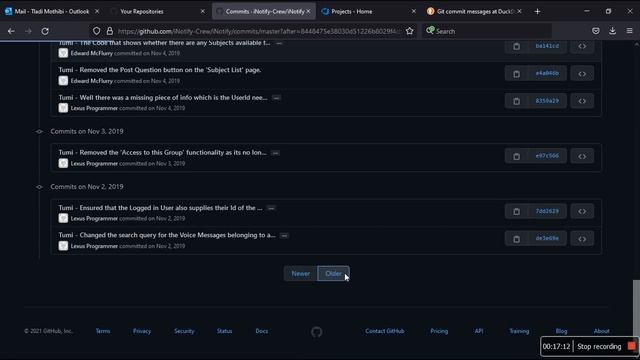Open Pocket save icon in toolbar
640x360 pixels.
(596, 31)
